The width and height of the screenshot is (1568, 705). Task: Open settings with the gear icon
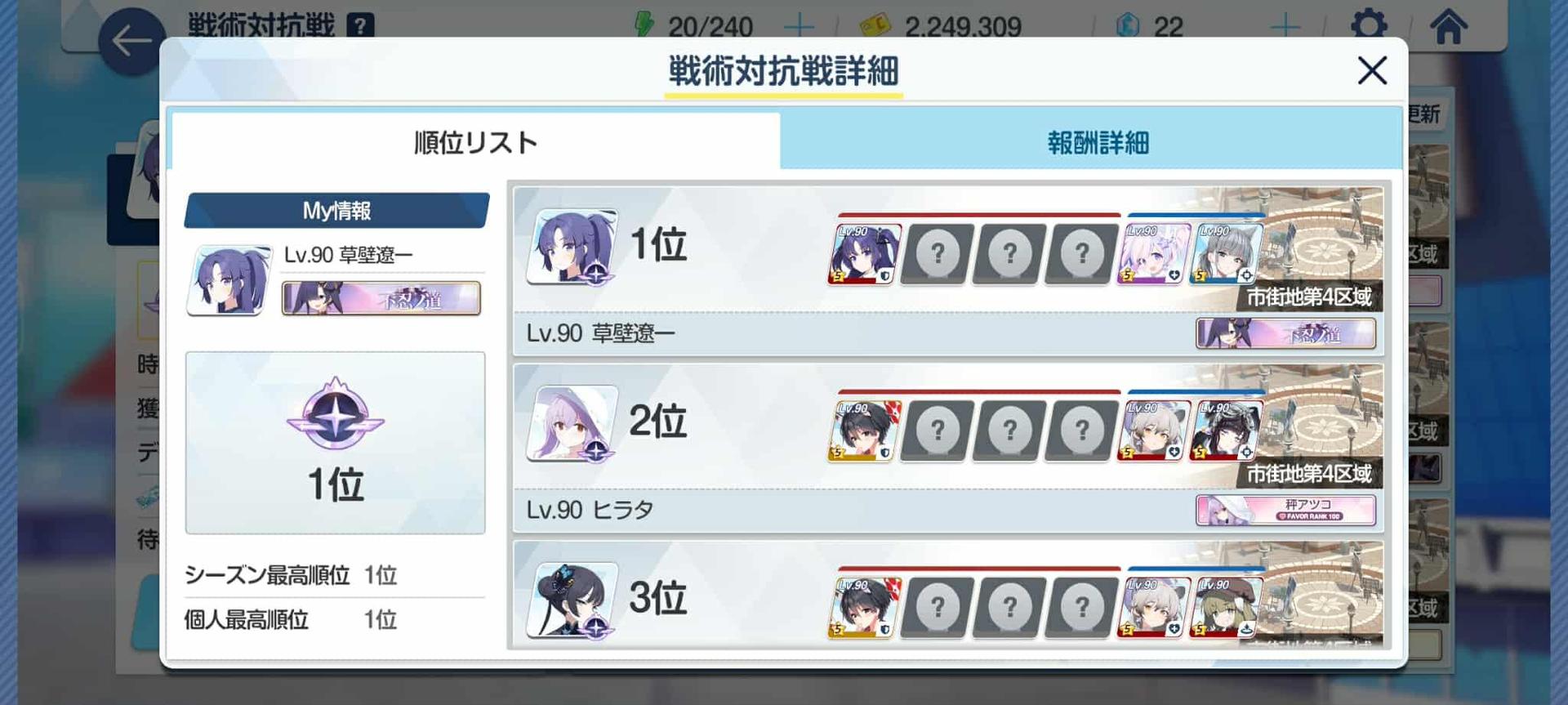[1369, 25]
